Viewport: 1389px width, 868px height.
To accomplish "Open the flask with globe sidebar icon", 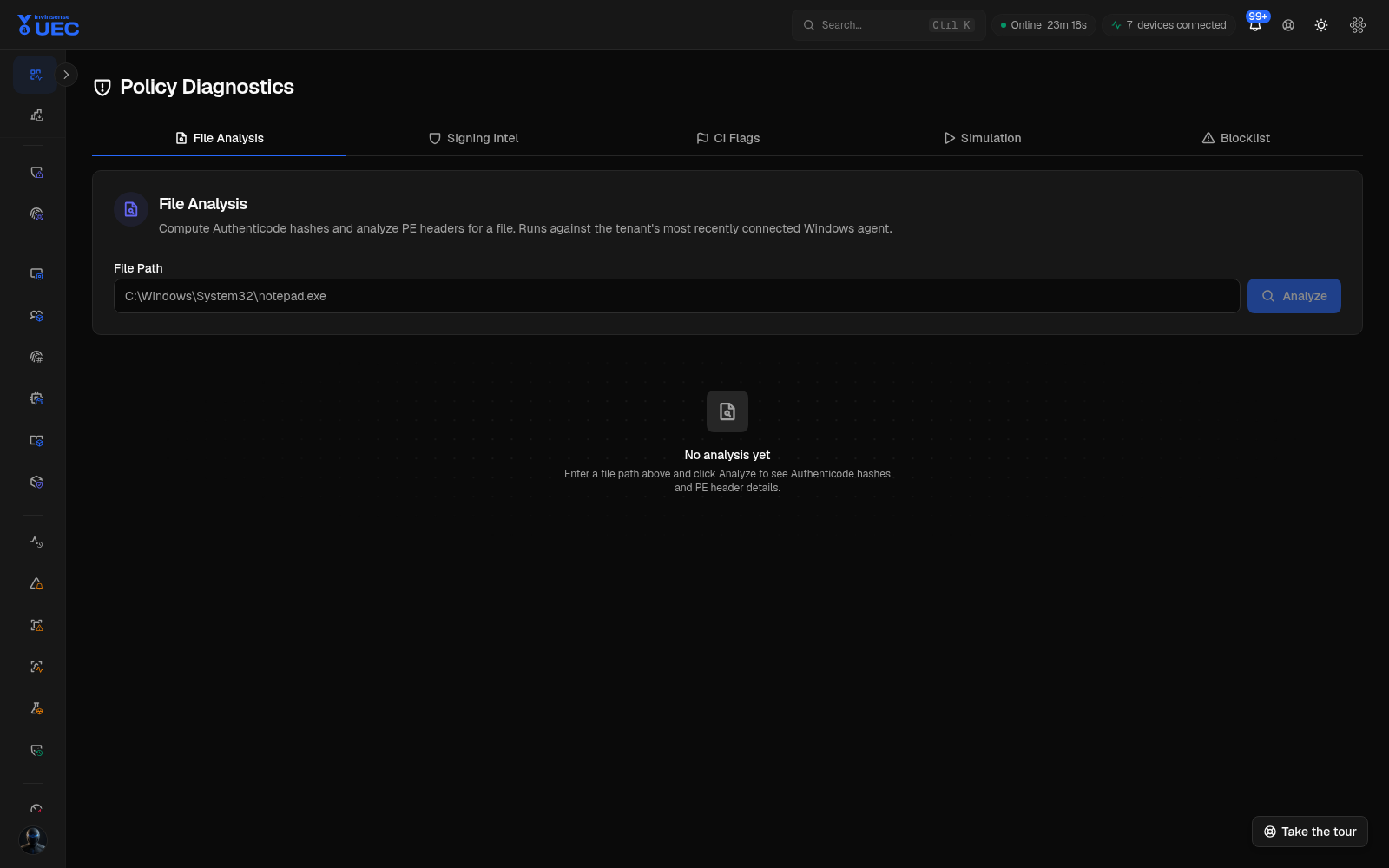I will tap(36, 708).
